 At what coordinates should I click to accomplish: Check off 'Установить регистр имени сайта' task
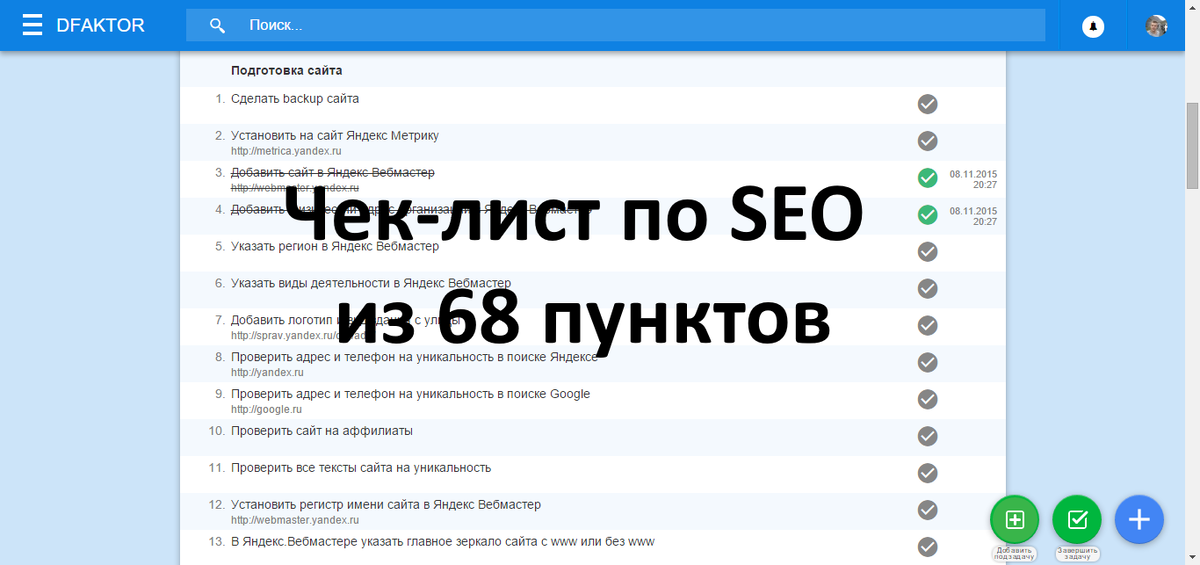927,510
